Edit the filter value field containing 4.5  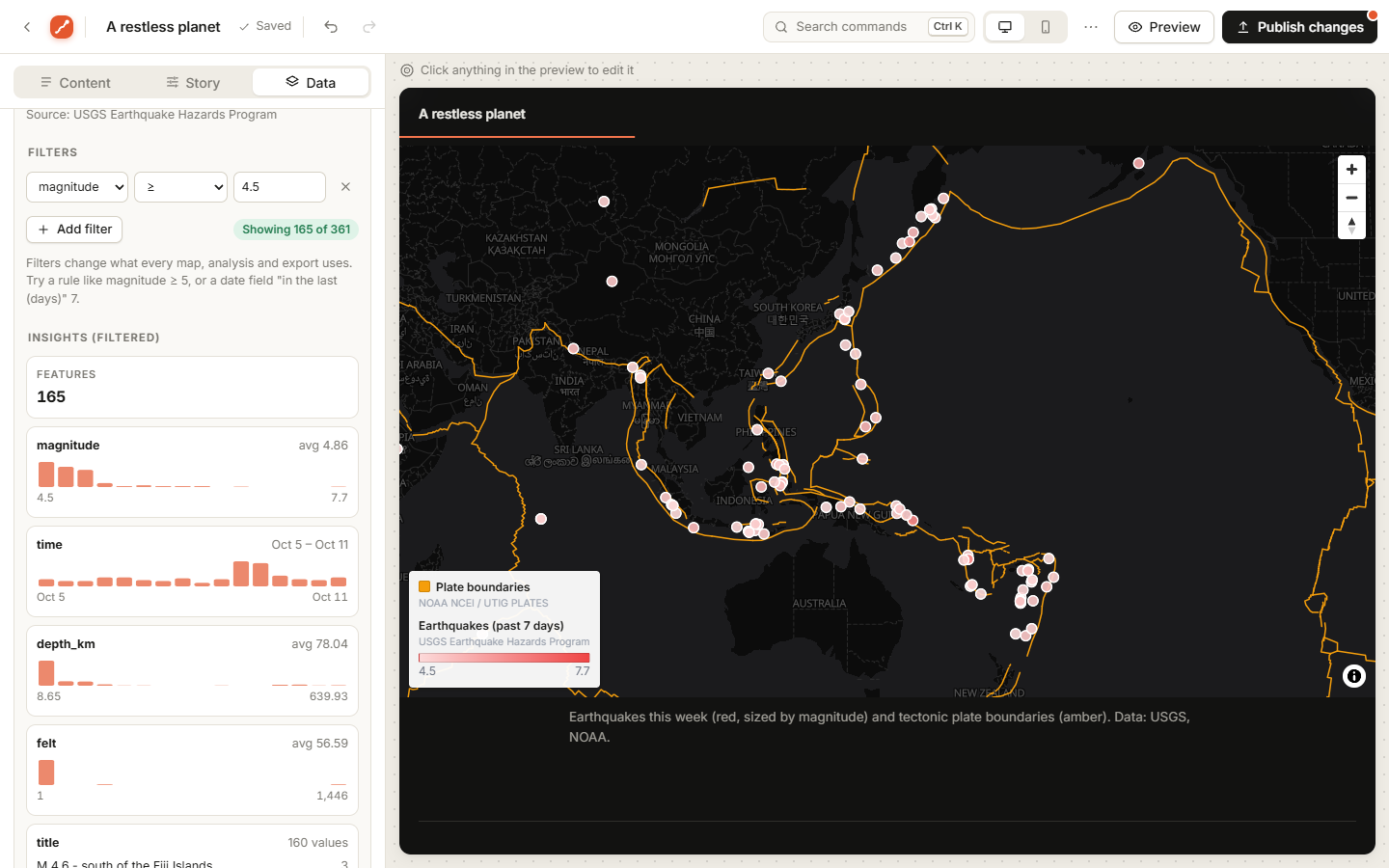280,187
